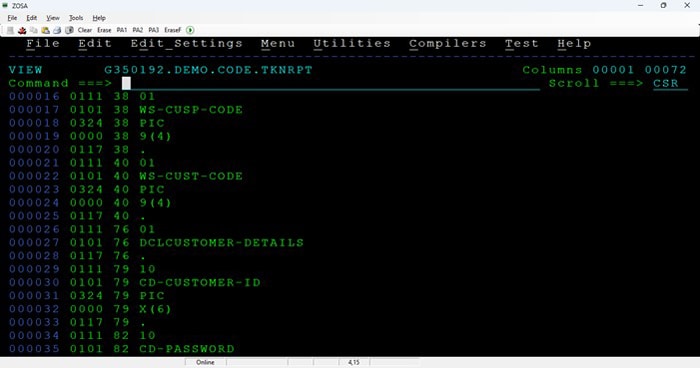Open the ISPF Help action bar menu
The image size is (700, 368).
coord(574,44)
